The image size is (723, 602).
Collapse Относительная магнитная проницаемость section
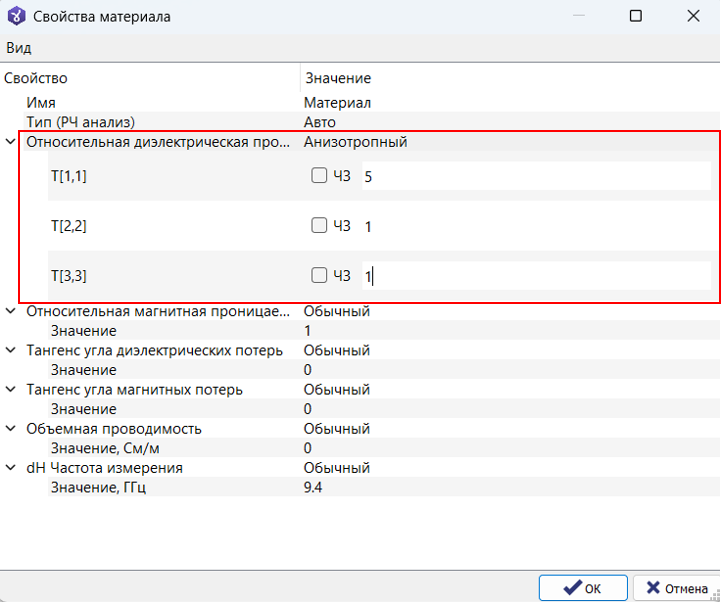click(10, 311)
